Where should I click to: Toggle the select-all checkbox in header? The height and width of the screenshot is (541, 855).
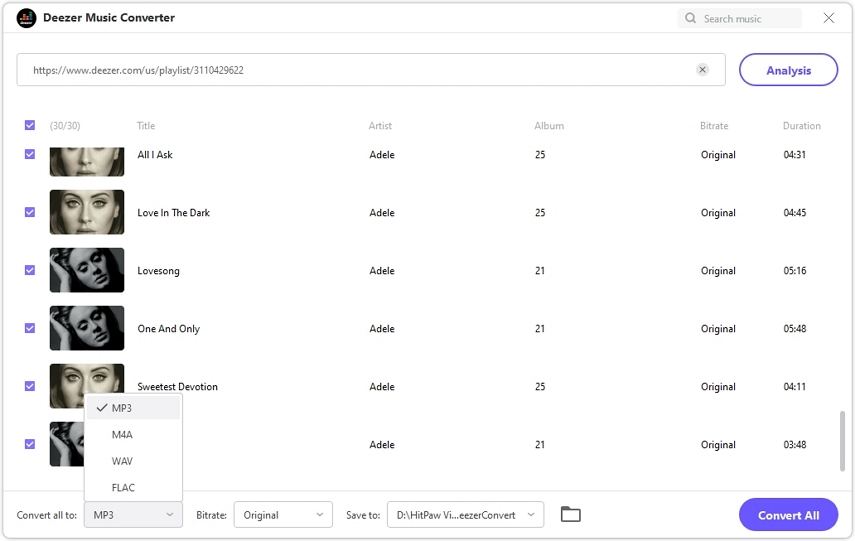pyautogui.click(x=30, y=125)
